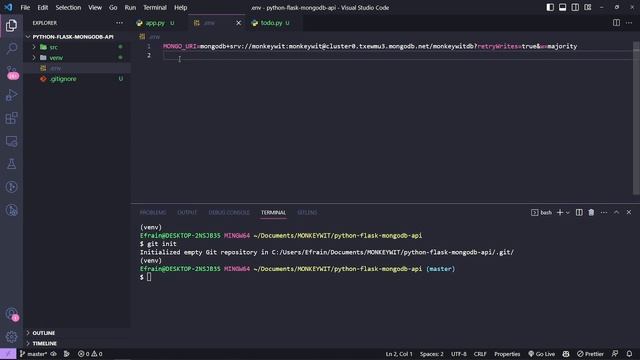This screenshot has height=360, width=640.
Task: Go to line via Ln 2, Col 1
Action: coord(399,354)
